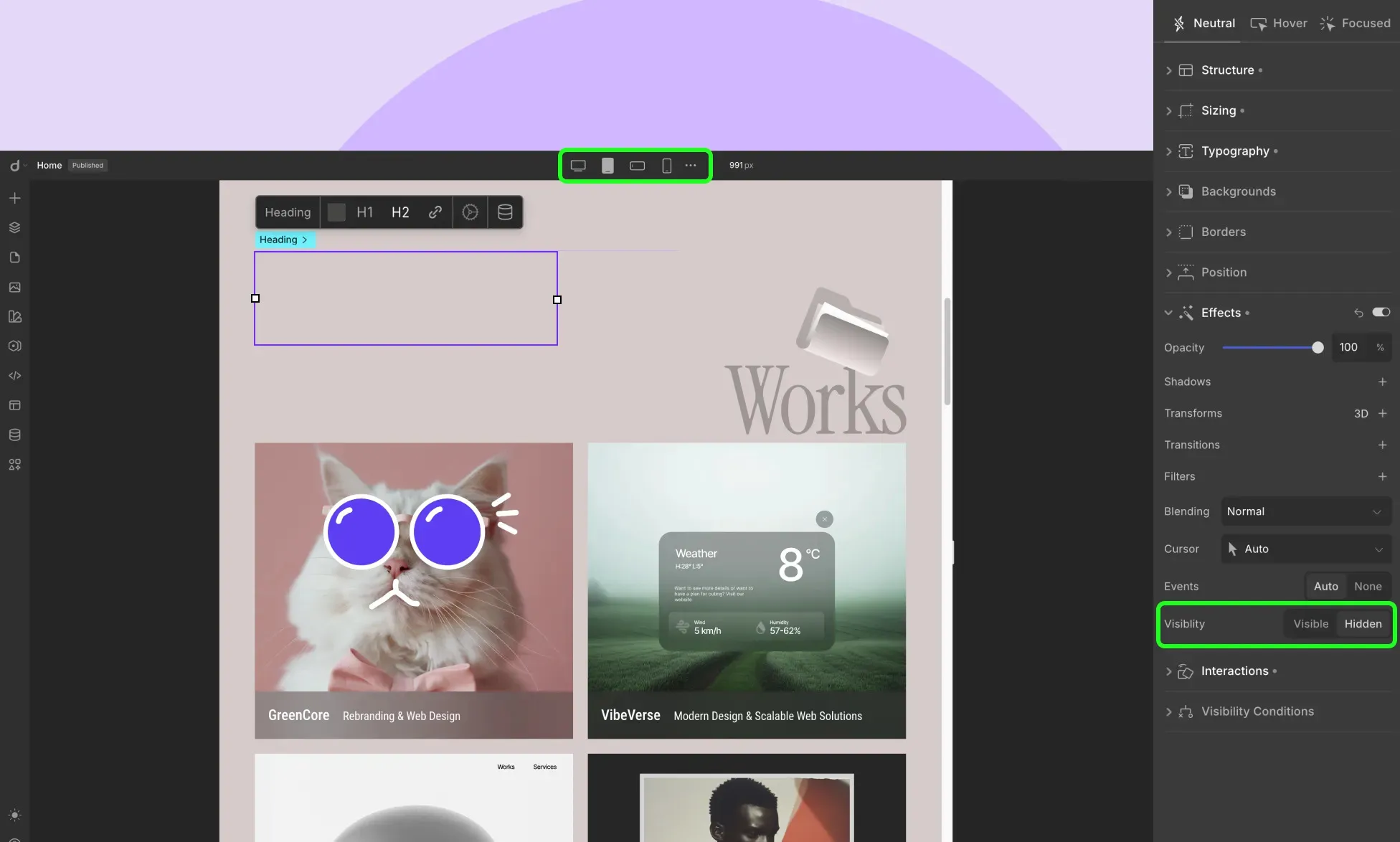
Task: Open the layers panel icon in left sidebar
Action: 14,227
